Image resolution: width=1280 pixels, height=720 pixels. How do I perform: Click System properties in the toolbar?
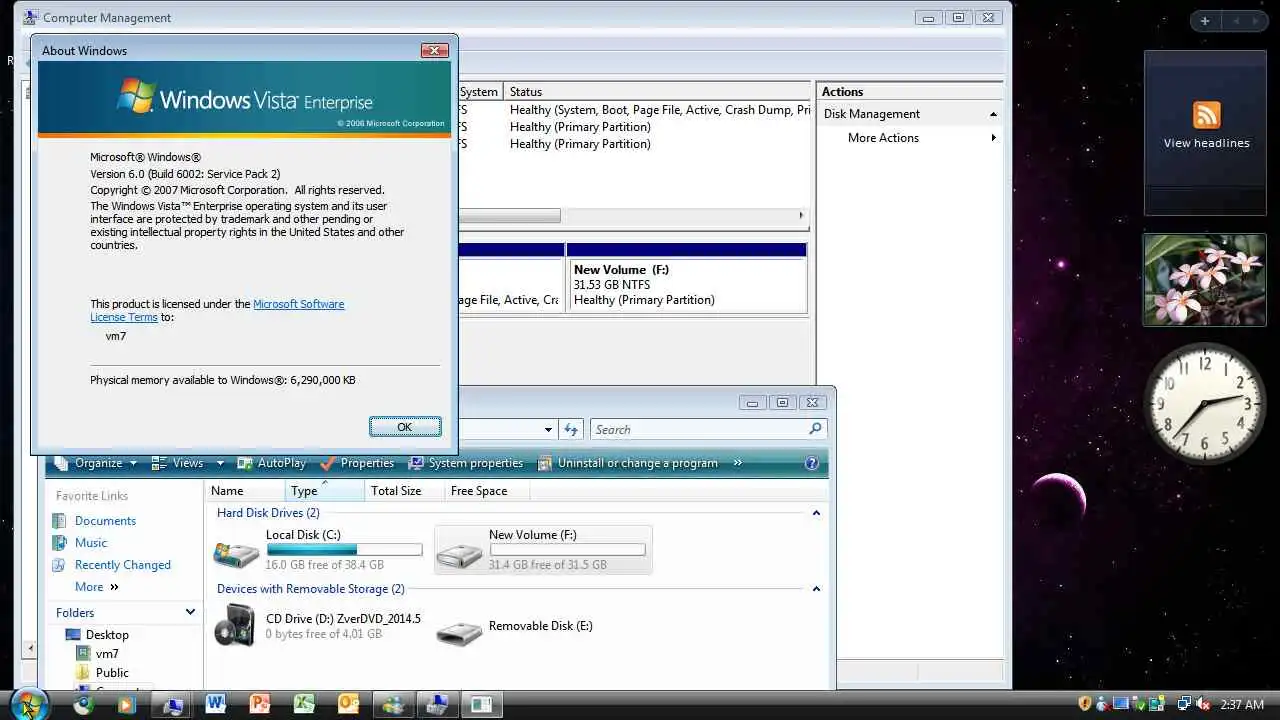click(x=465, y=463)
